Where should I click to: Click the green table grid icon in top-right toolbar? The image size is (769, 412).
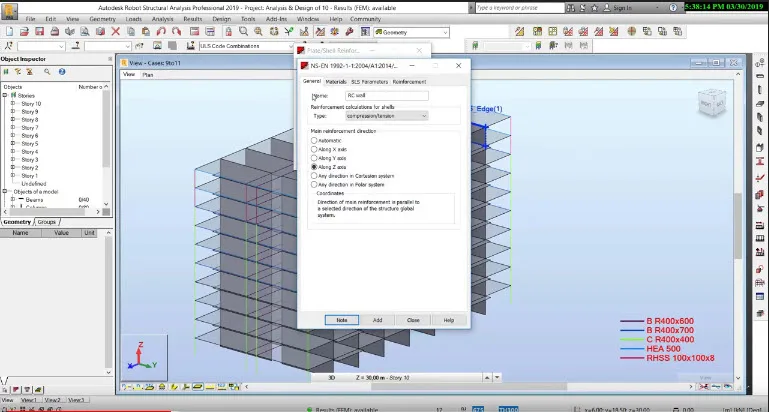(553, 31)
